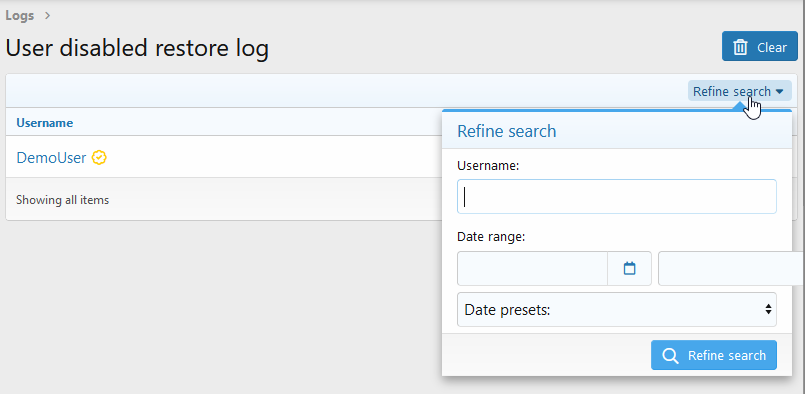Open the calendar date picker icon
Image resolution: width=805 pixels, height=394 pixels.
pyautogui.click(x=629, y=268)
